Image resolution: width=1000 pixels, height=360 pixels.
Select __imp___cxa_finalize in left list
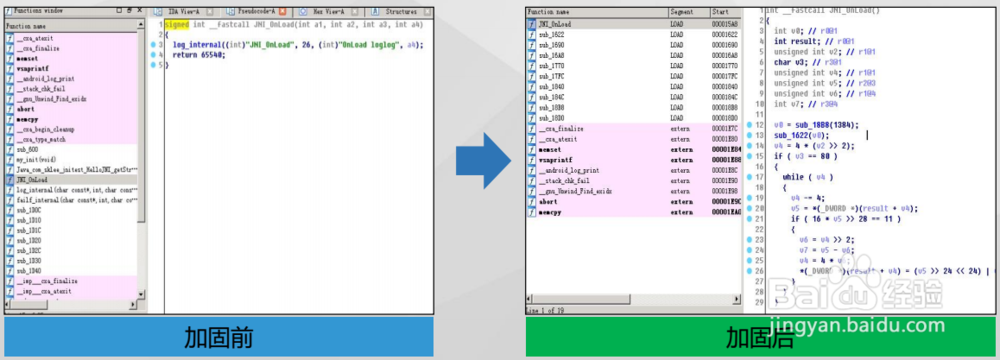click(x=71, y=281)
